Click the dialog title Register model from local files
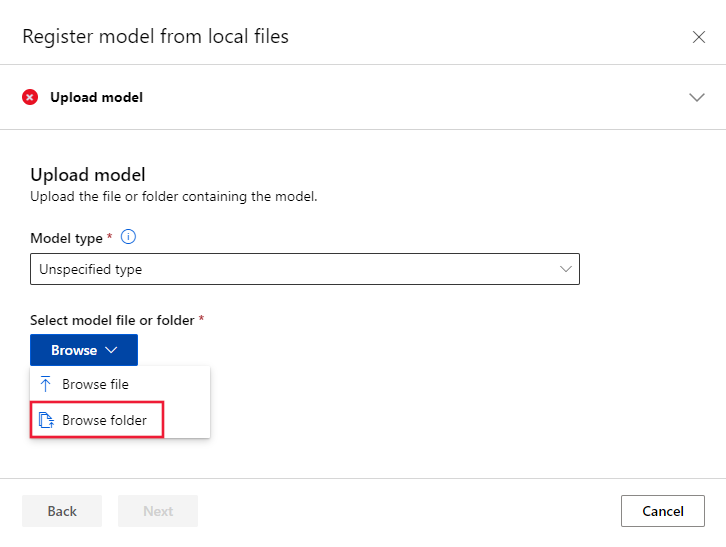 tap(155, 37)
